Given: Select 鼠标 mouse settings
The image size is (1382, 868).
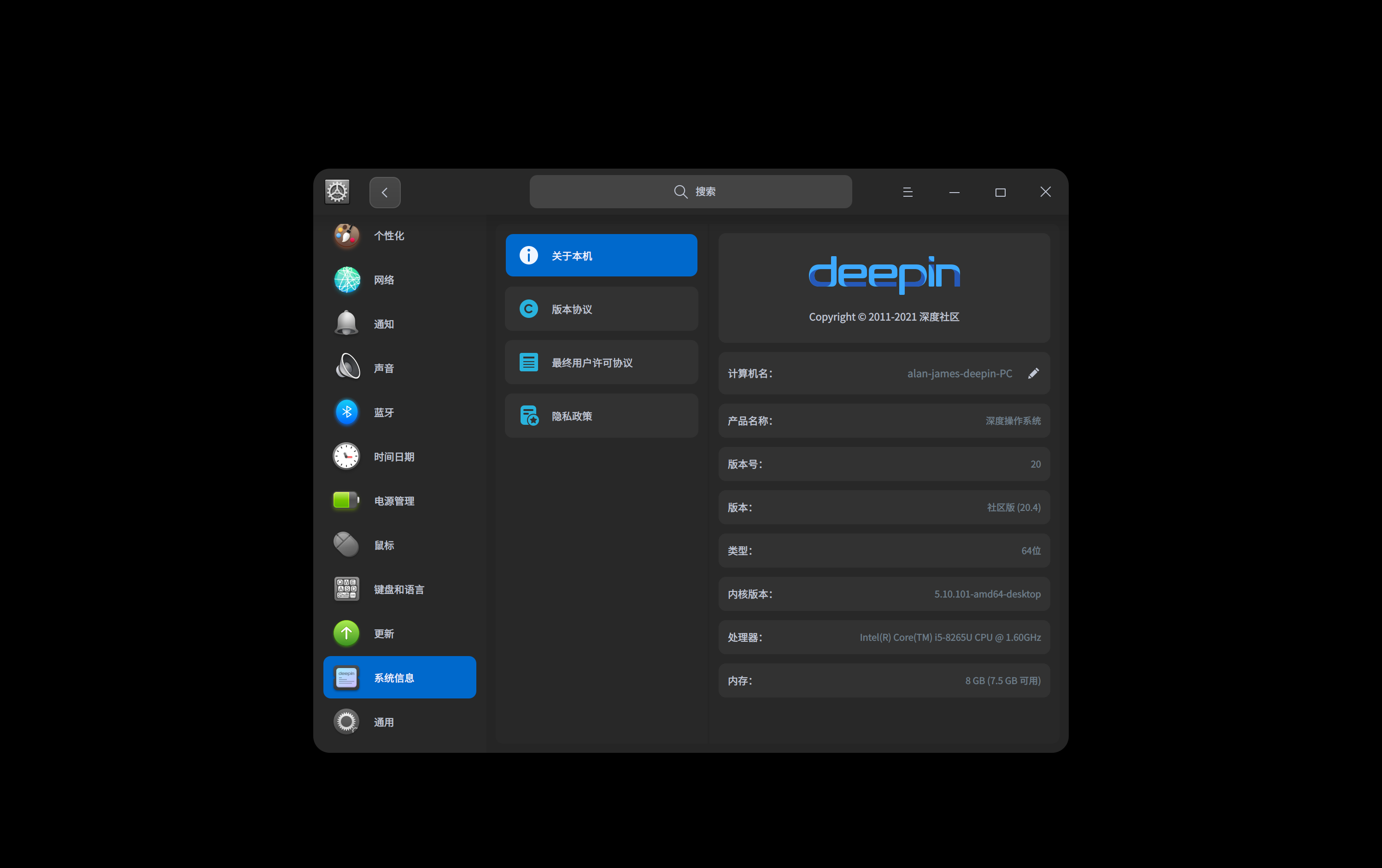Looking at the screenshot, I should click(x=346, y=545).
